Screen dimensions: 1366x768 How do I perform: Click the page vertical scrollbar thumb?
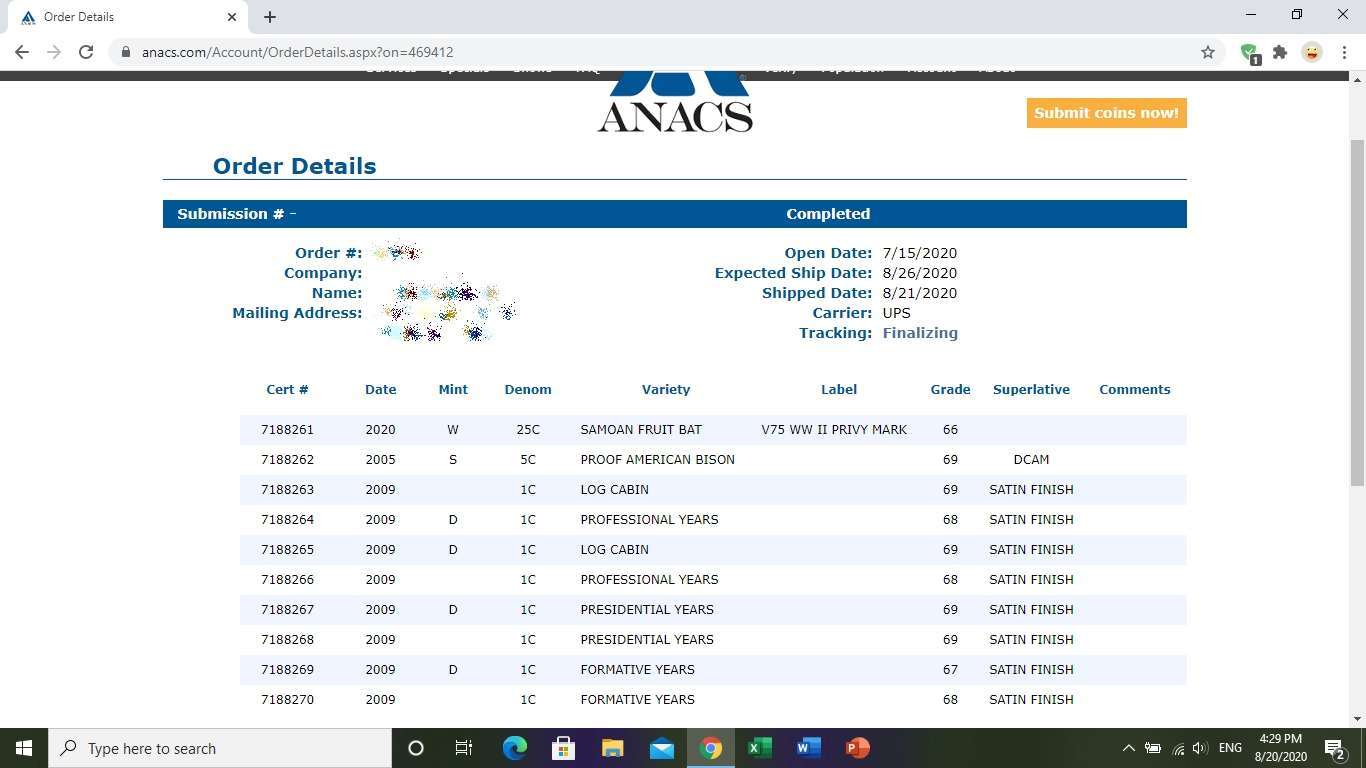pos(1357,314)
